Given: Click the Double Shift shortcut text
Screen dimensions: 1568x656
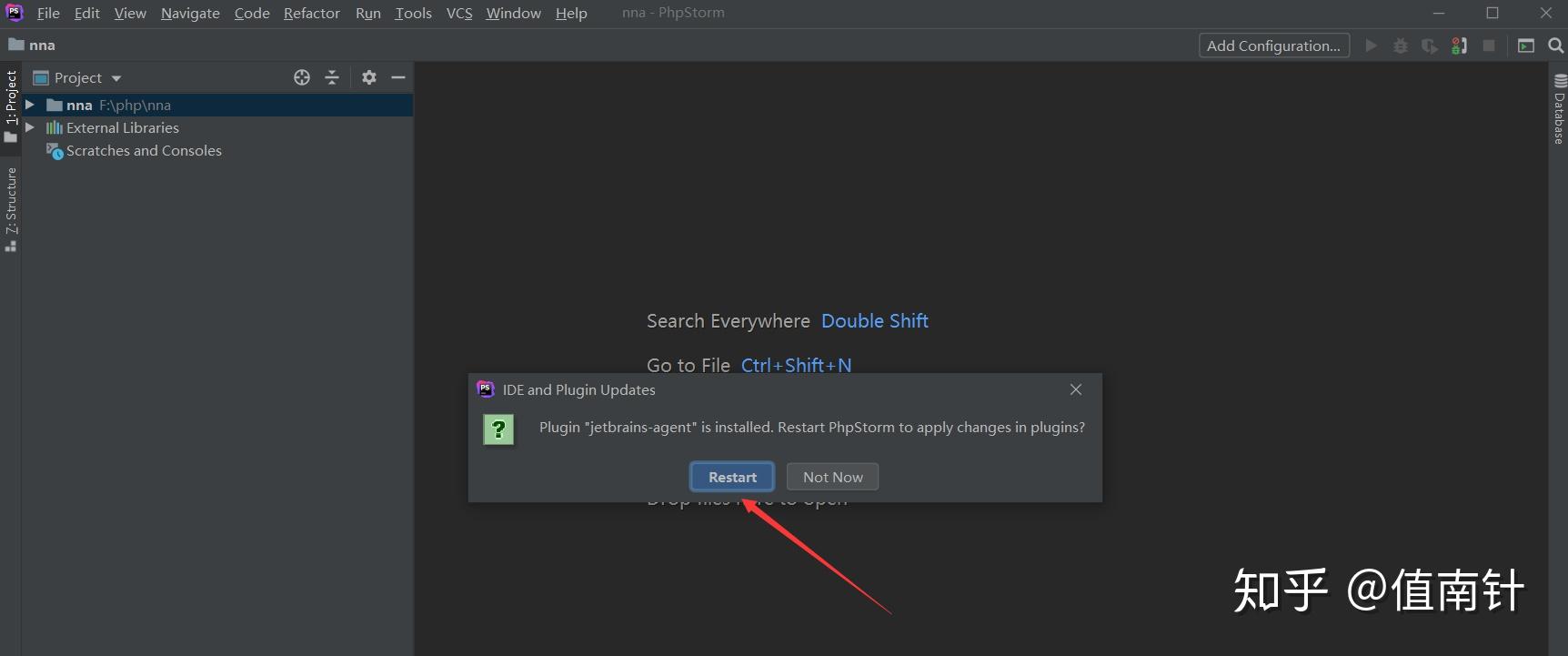Looking at the screenshot, I should click(875, 321).
